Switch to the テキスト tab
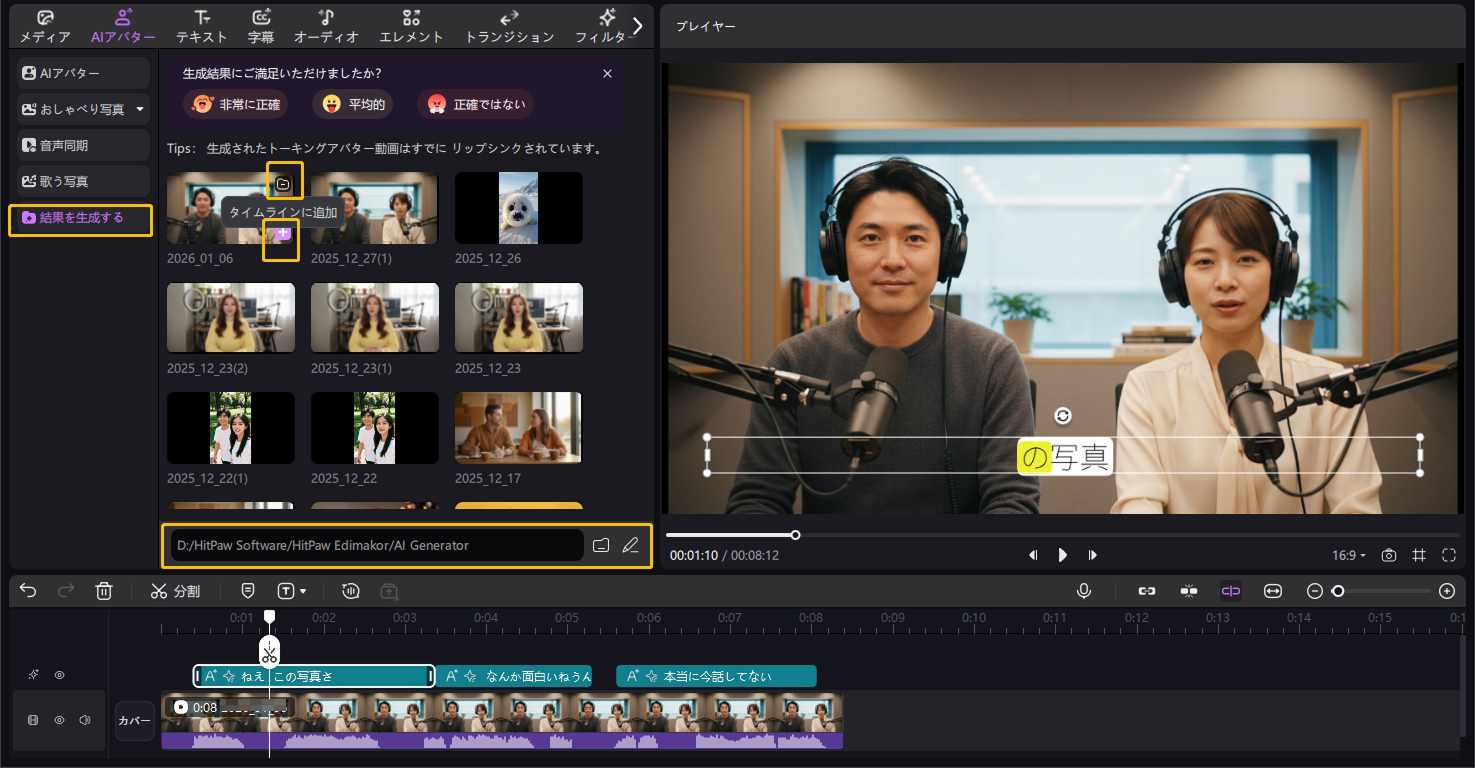The height and width of the screenshot is (768, 1475). [x=202, y=27]
